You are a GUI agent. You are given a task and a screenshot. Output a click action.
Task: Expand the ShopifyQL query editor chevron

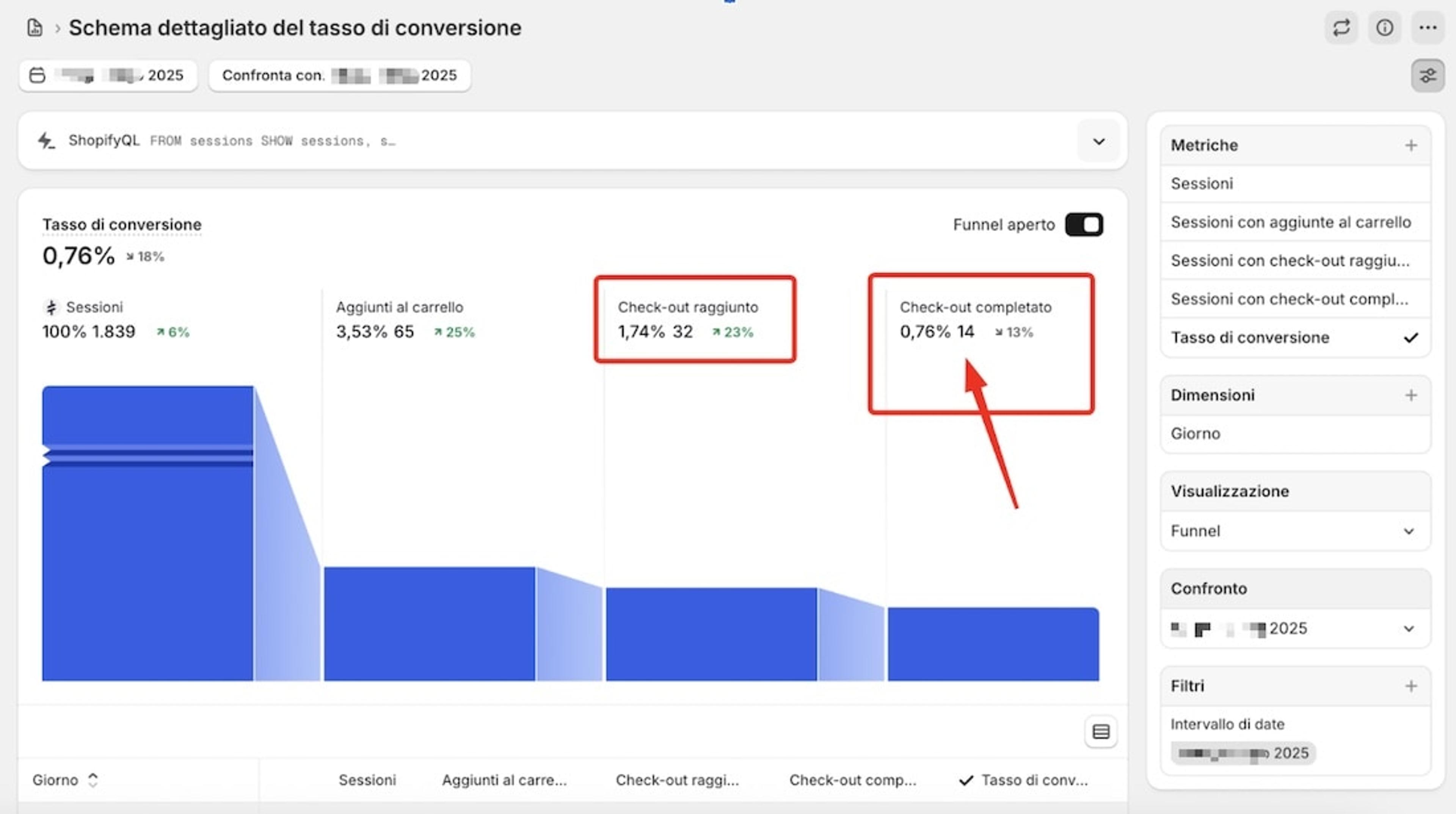coord(1098,141)
